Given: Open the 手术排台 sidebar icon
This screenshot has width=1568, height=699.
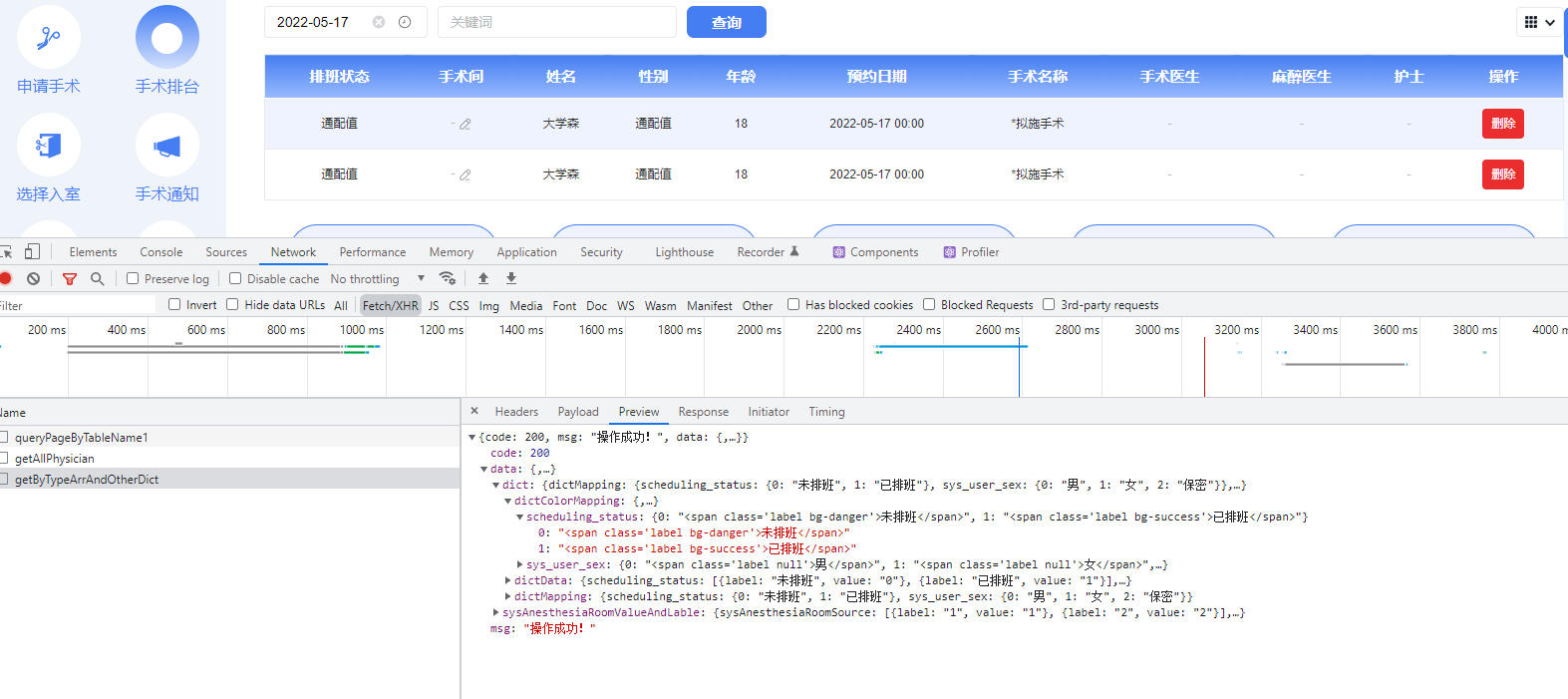Looking at the screenshot, I should (167, 37).
